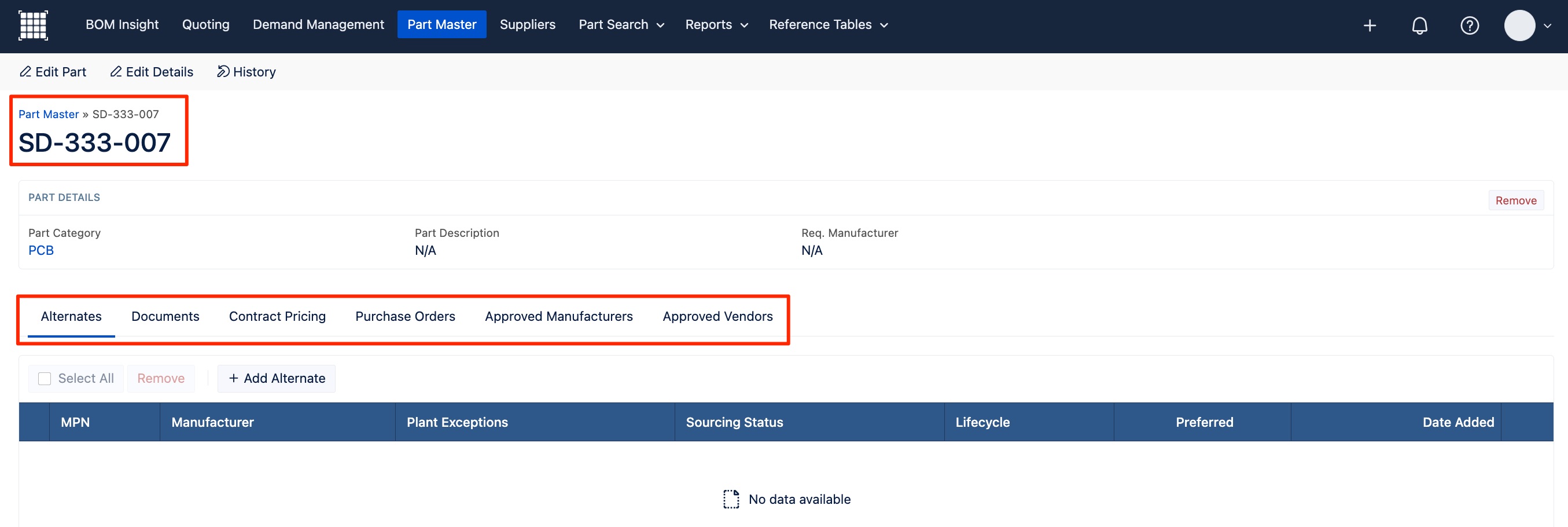Open the PCB part category link
Image resolution: width=1568 pixels, height=527 pixels.
point(41,250)
